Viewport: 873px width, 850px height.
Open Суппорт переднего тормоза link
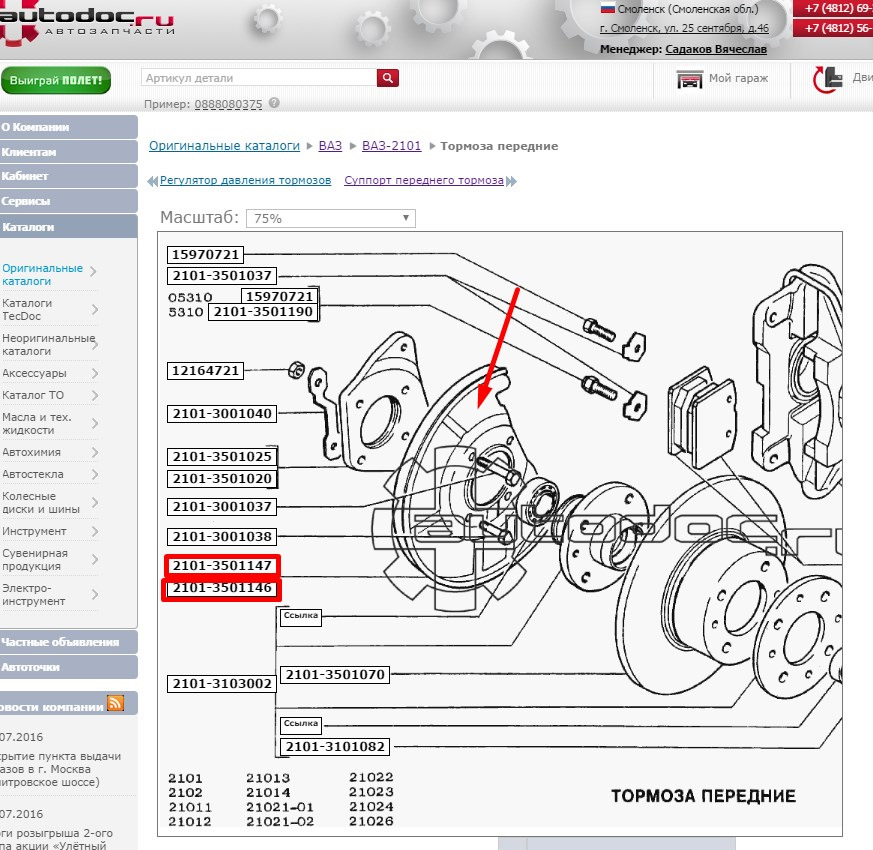pyautogui.click(x=424, y=180)
